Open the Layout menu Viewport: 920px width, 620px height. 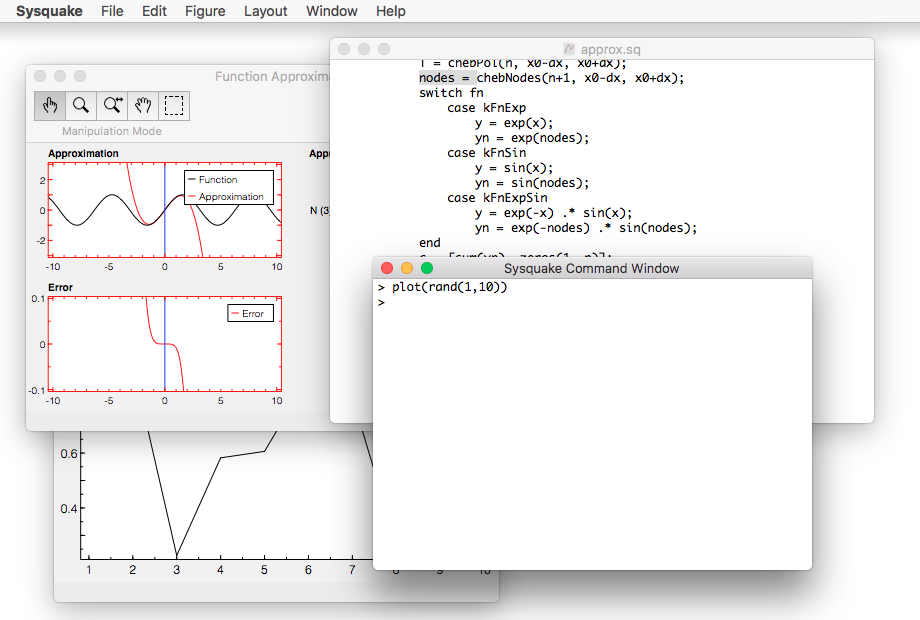point(266,11)
